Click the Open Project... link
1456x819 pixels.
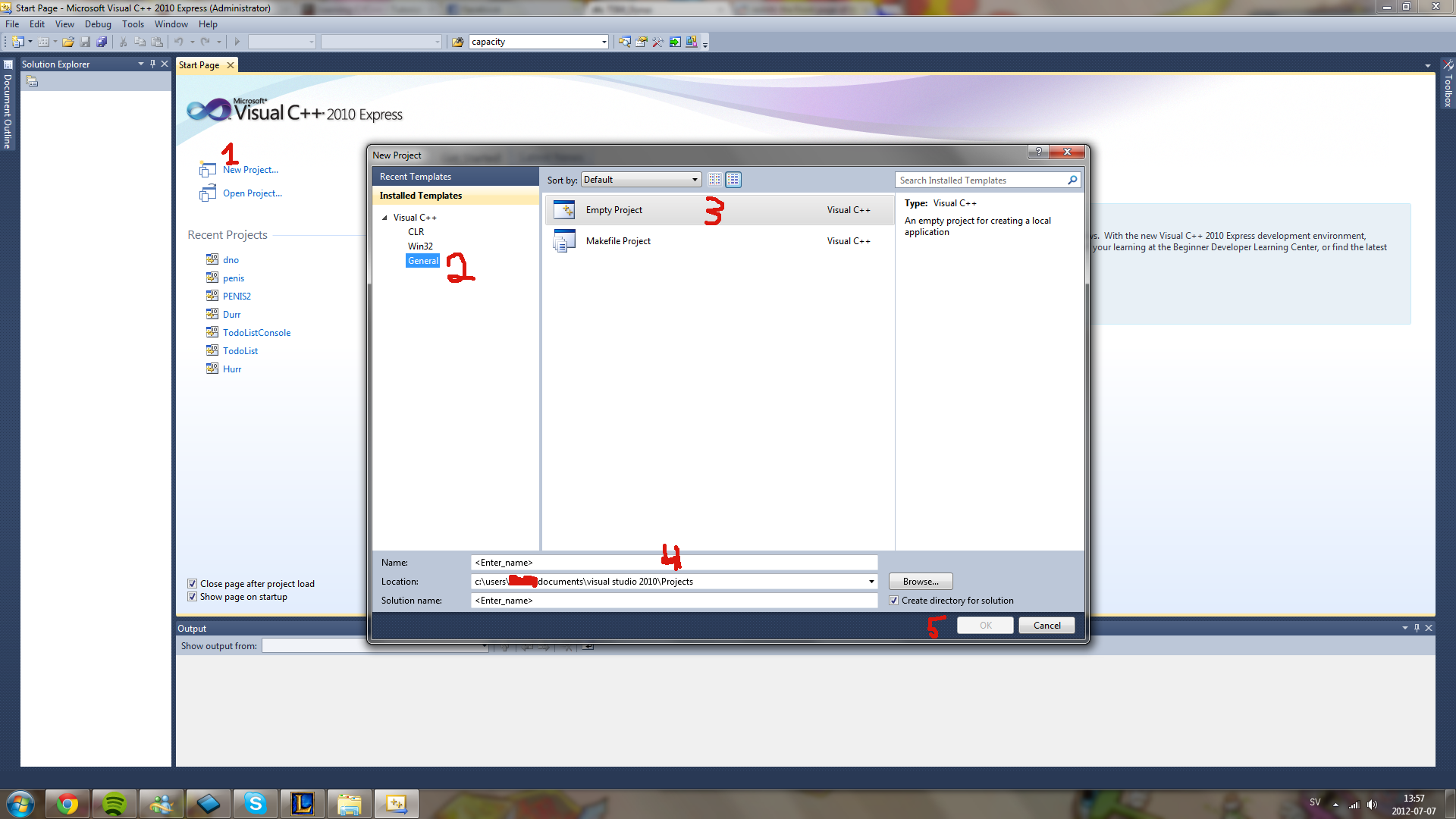coord(253,193)
